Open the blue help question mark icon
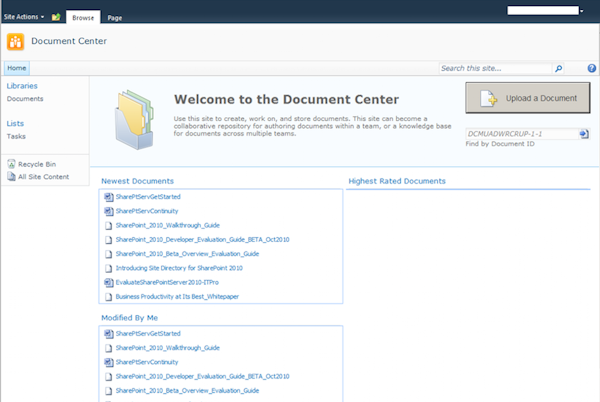This screenshot has height=402, width=600. pos(592,68)
